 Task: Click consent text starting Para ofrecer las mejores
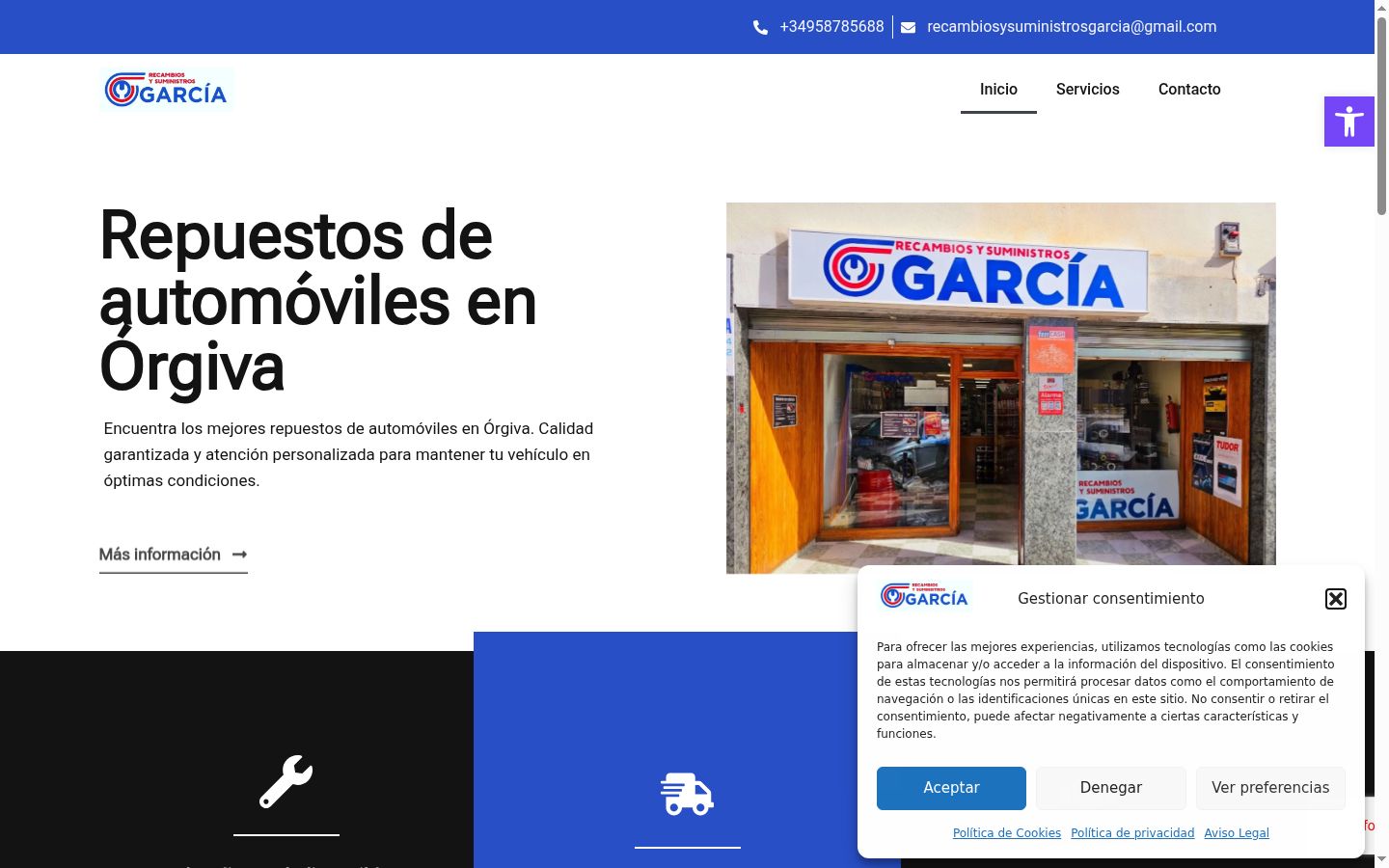(x=1105, y=691)
